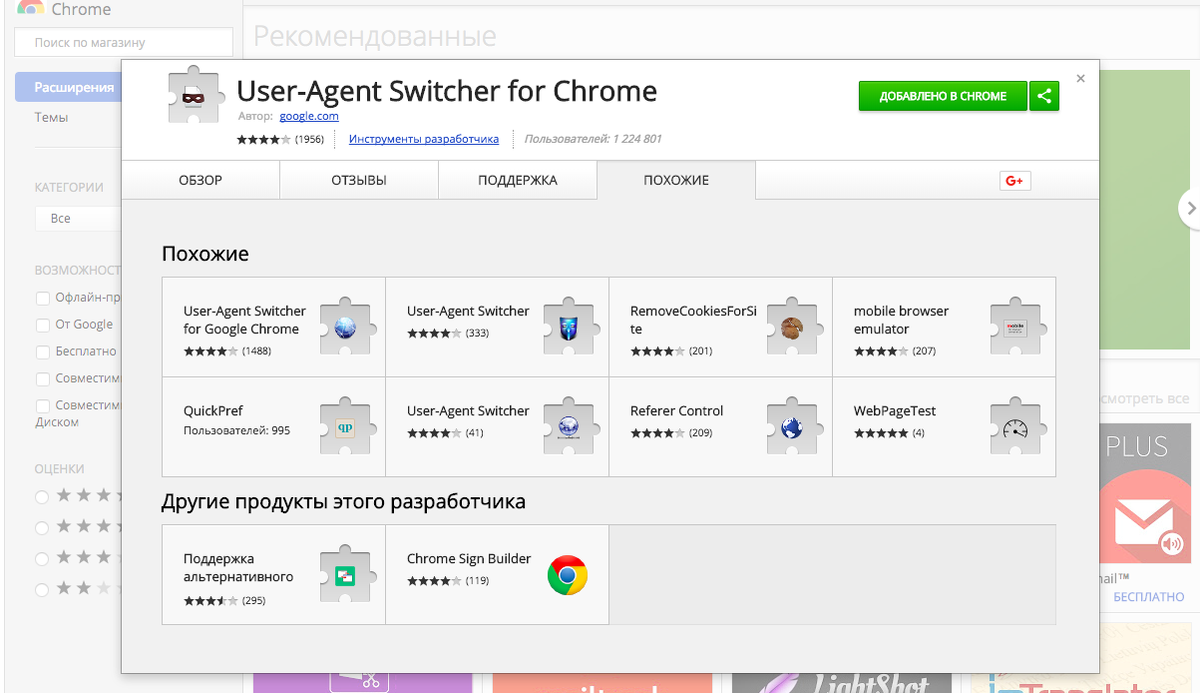Select the second star rating radio button
Viewport: 1200px width, 693px height.
(42, 527)
